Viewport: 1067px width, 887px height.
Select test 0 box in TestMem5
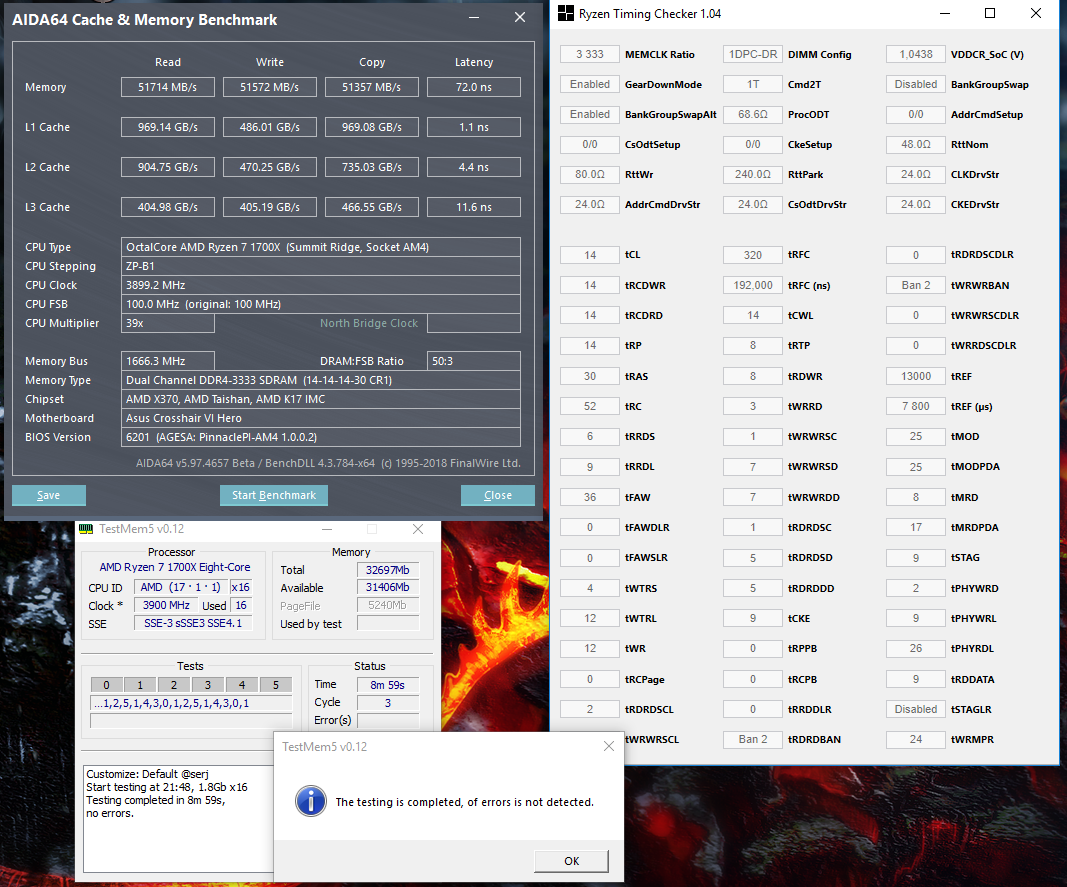pyautogui.click(x=106, y=685)
